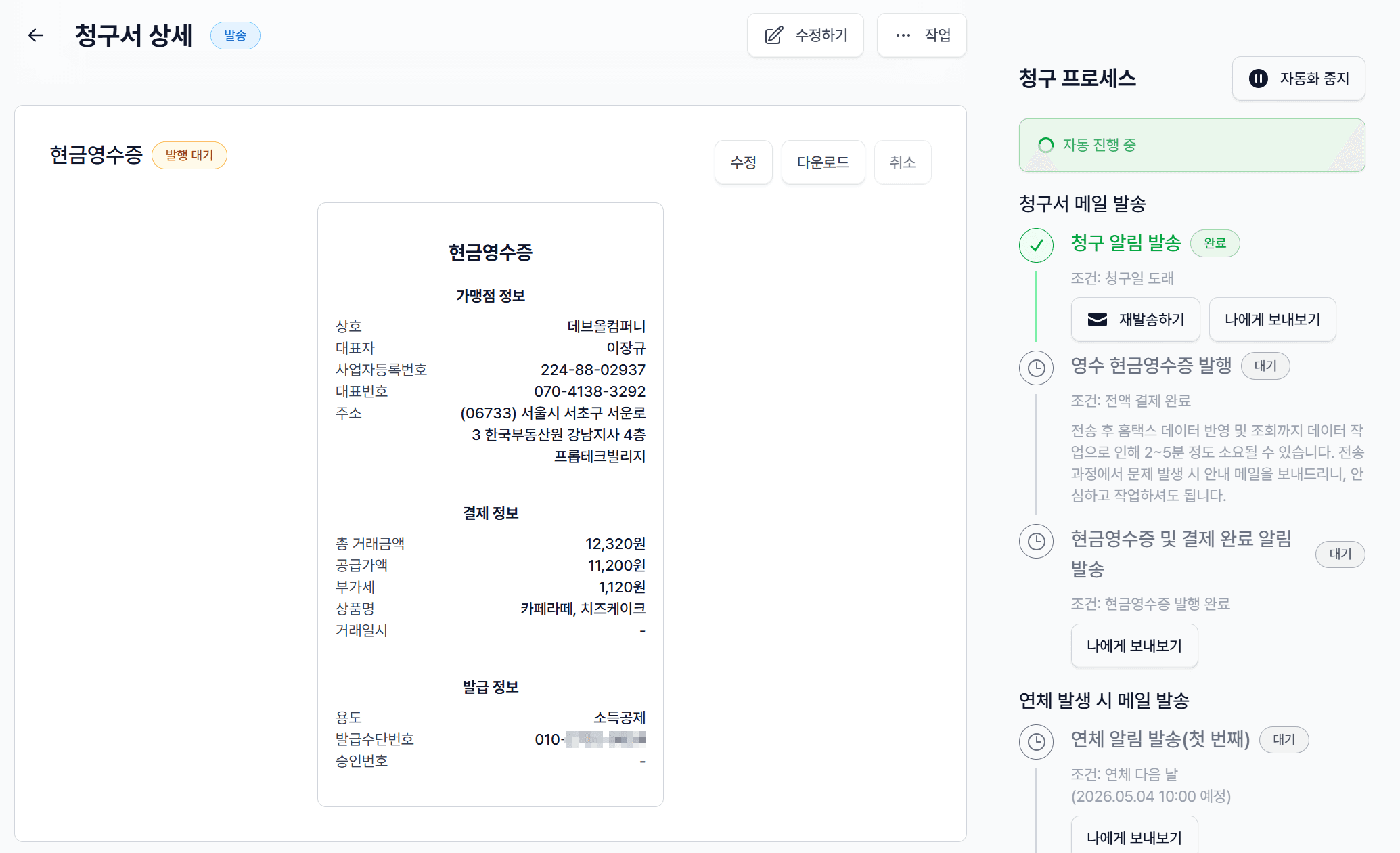
Task: Click 나에게 보내기 under 현금영수증 발행 완료 조건
Action: pos(1133,646)
